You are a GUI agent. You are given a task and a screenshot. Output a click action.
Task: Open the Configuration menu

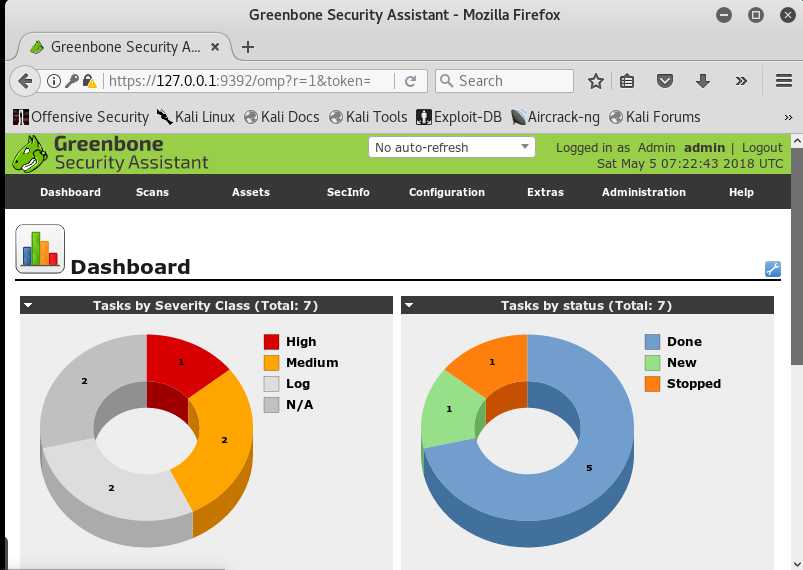[x=447, y=192]
